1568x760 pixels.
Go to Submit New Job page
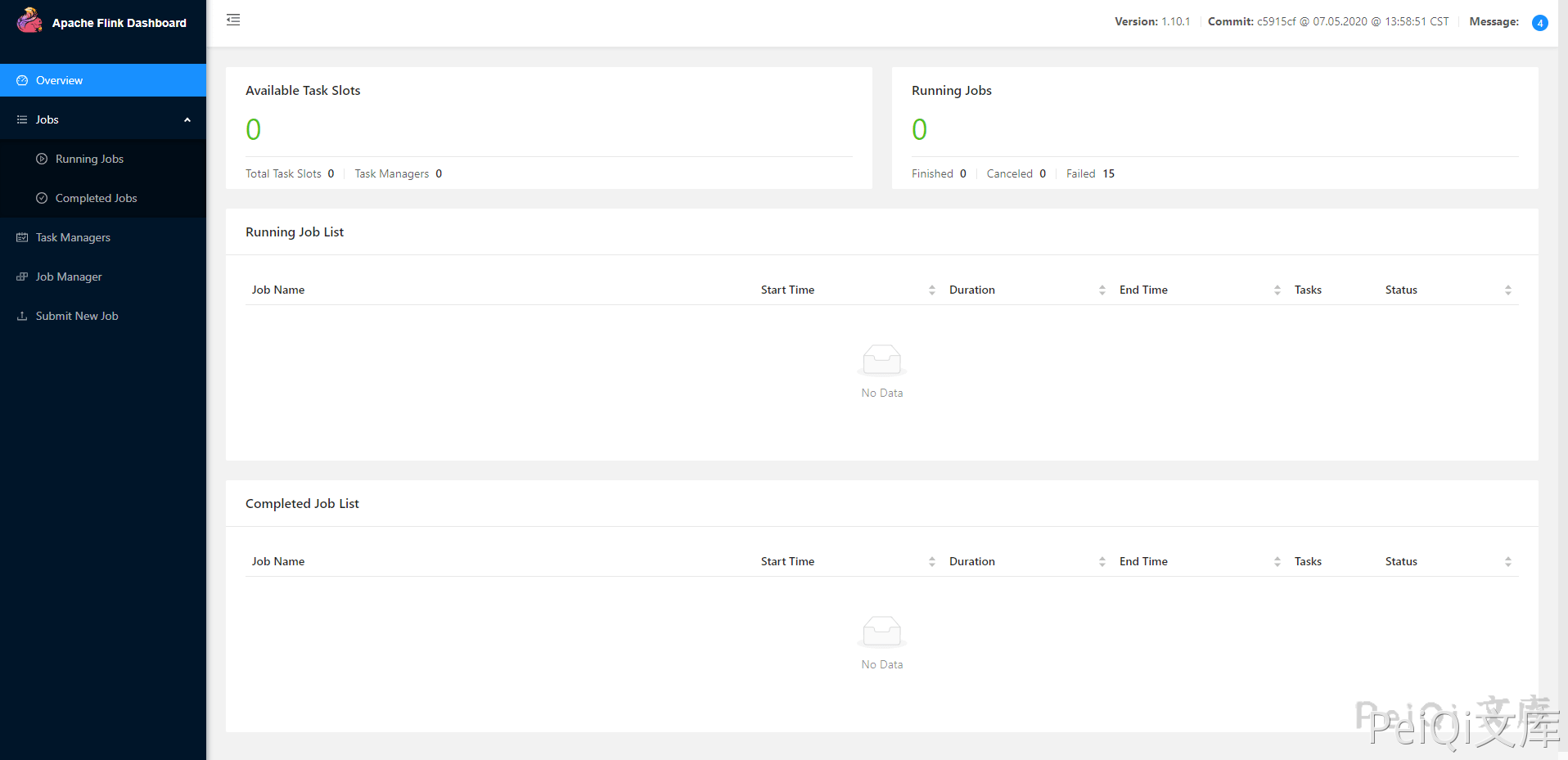tap(77, 316)
